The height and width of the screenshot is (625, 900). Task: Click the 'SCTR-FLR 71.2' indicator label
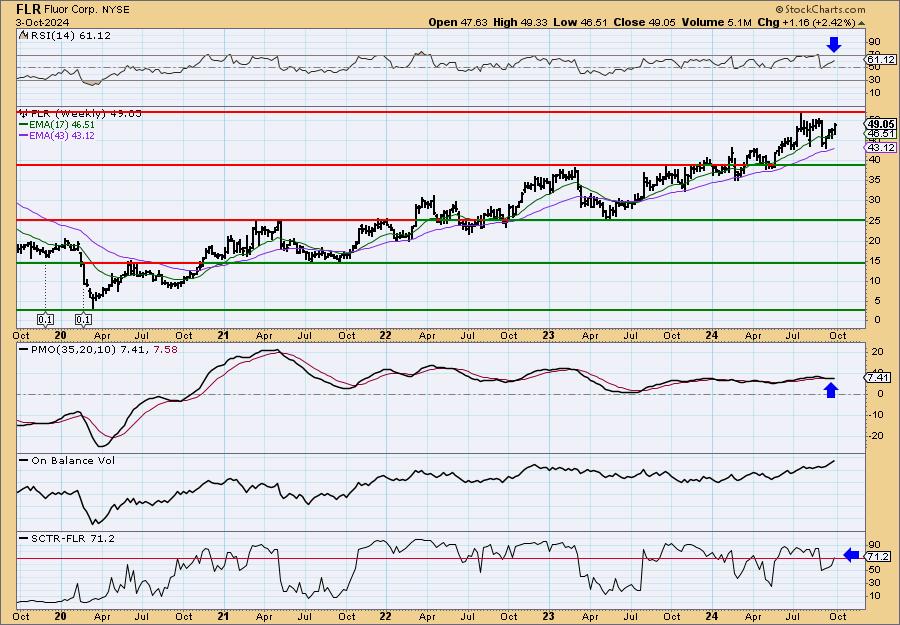(x=72, y=538)
